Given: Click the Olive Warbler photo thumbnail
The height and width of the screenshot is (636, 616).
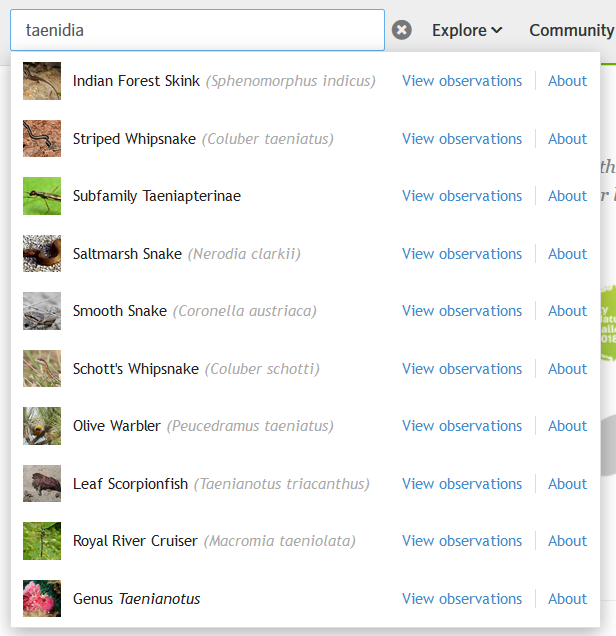Looking at the screenshot, I should [42, 426].
